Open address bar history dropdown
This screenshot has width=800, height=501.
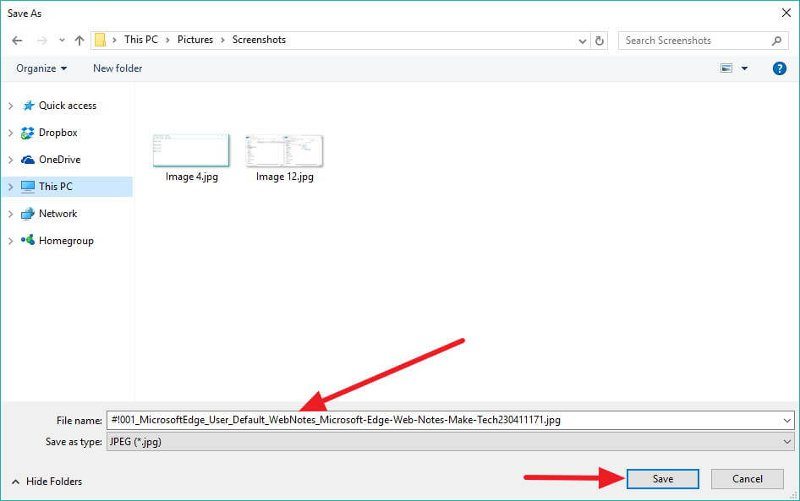(x=582, y=41)
